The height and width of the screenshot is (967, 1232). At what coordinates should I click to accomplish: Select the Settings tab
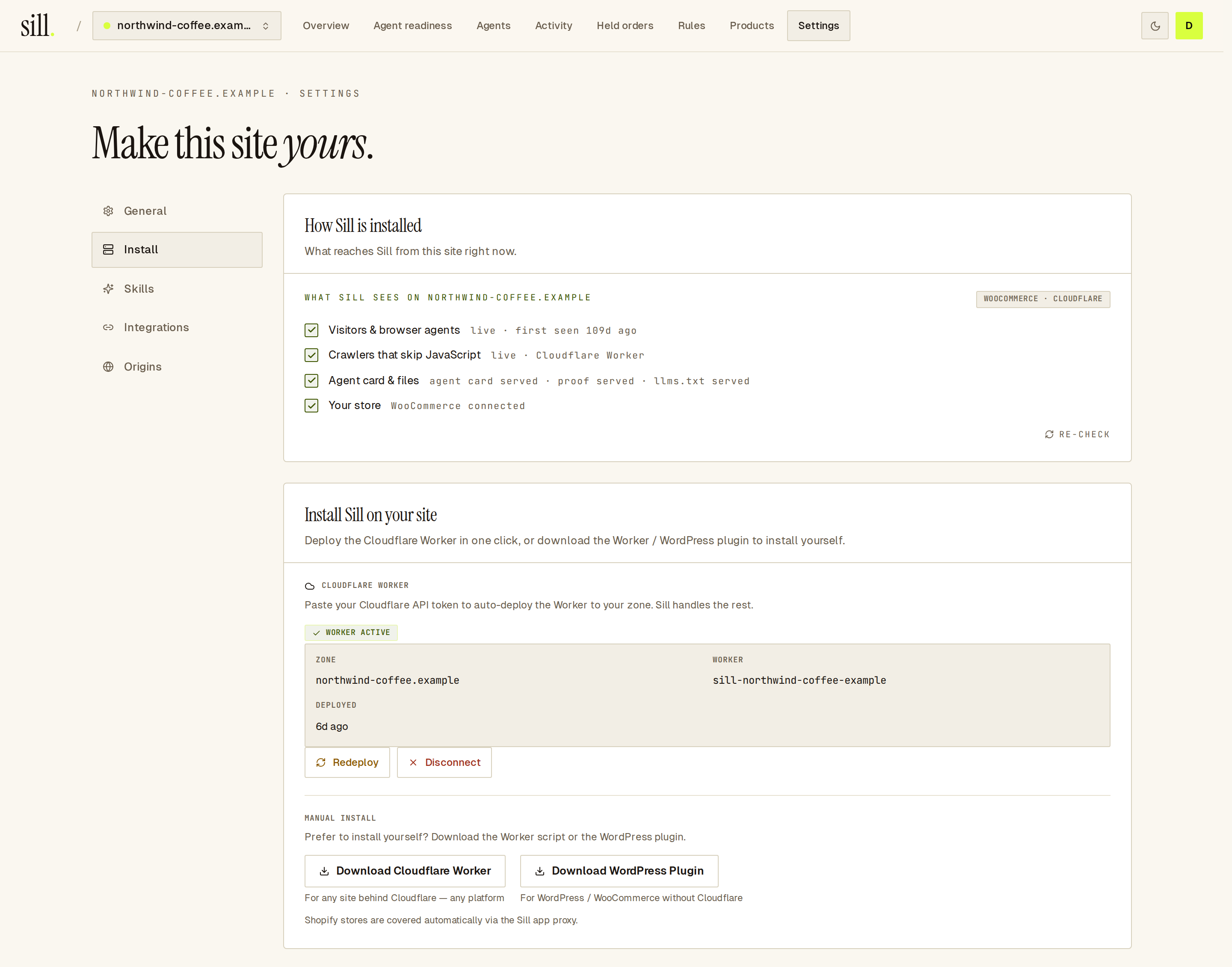point(818,26)
